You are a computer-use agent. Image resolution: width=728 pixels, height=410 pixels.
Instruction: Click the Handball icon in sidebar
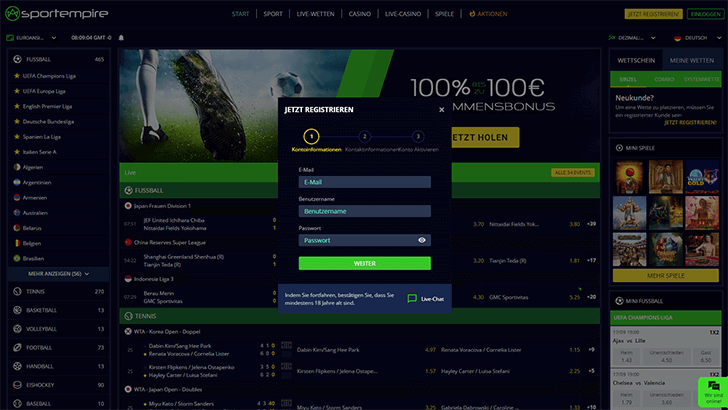(x=18, y=366)
